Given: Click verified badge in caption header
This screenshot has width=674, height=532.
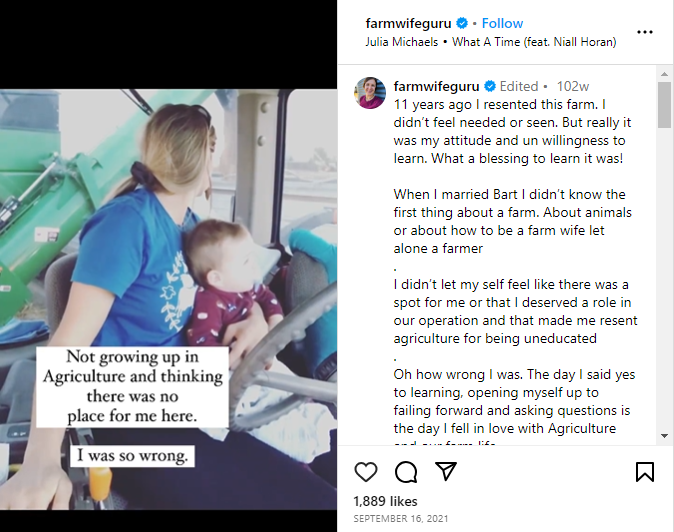Looking at the screenshot, I should click(490, 86).
